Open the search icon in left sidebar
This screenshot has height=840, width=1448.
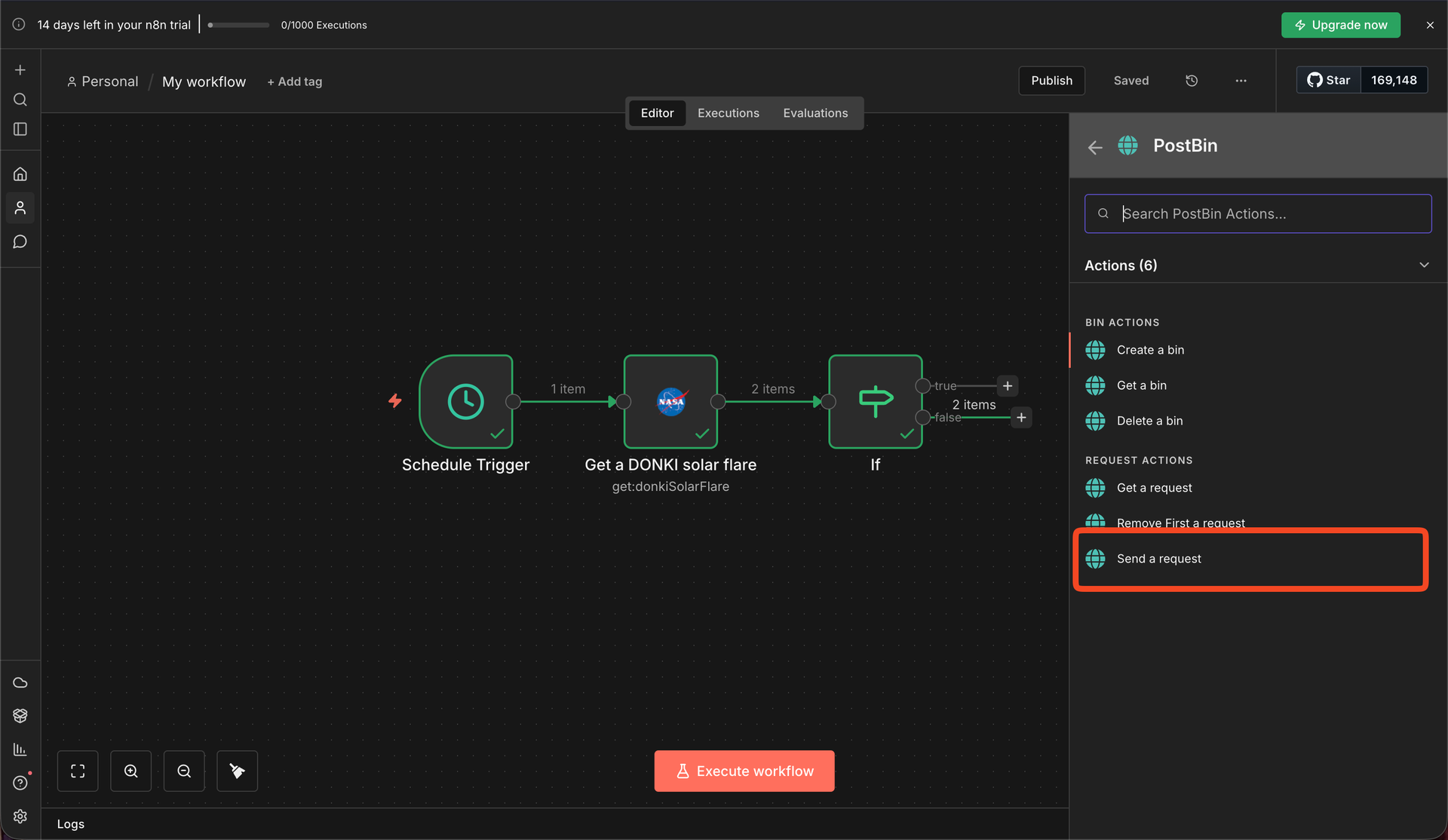[20, 100]
